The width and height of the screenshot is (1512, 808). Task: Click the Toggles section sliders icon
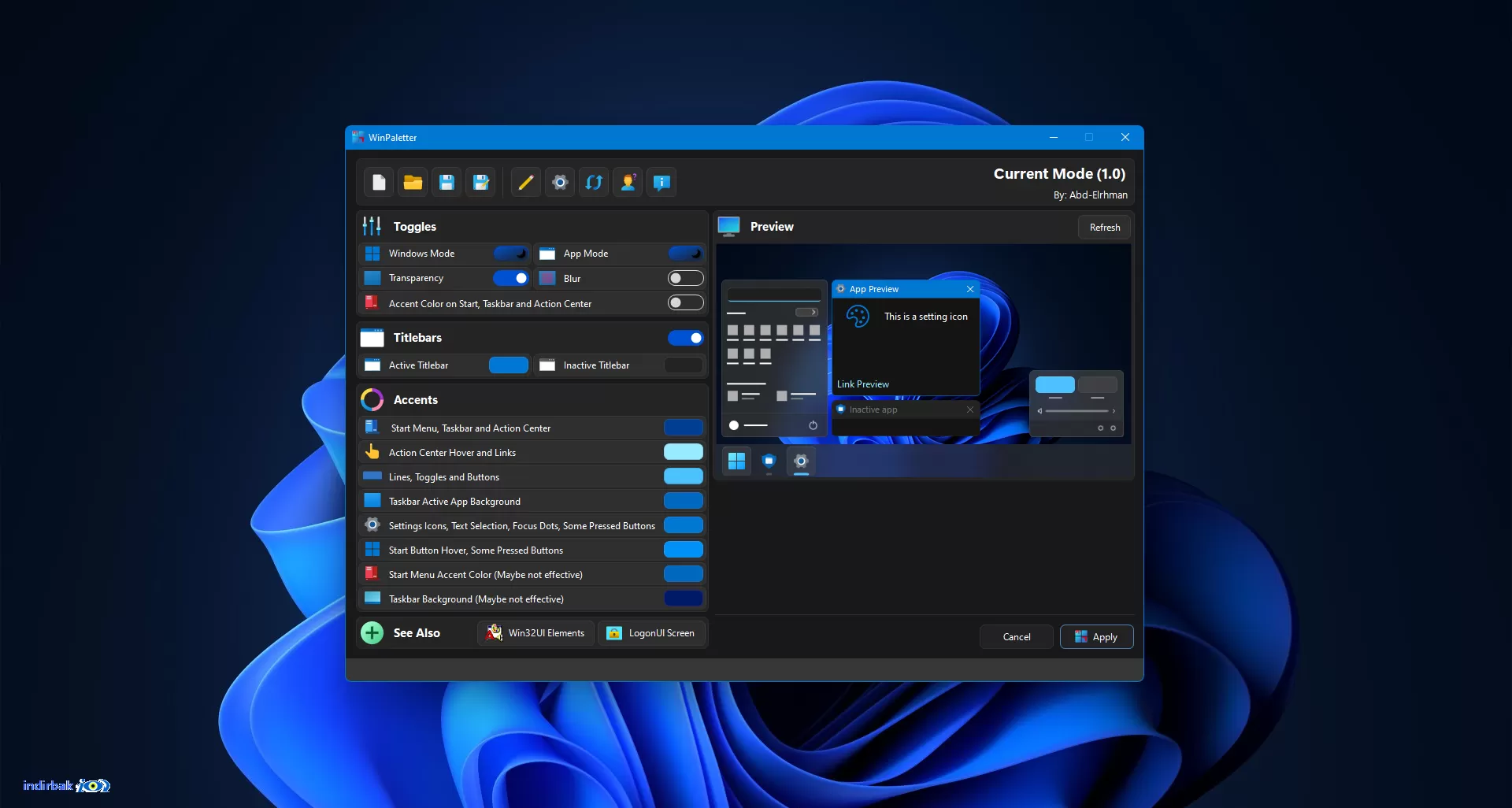[372, 226]
